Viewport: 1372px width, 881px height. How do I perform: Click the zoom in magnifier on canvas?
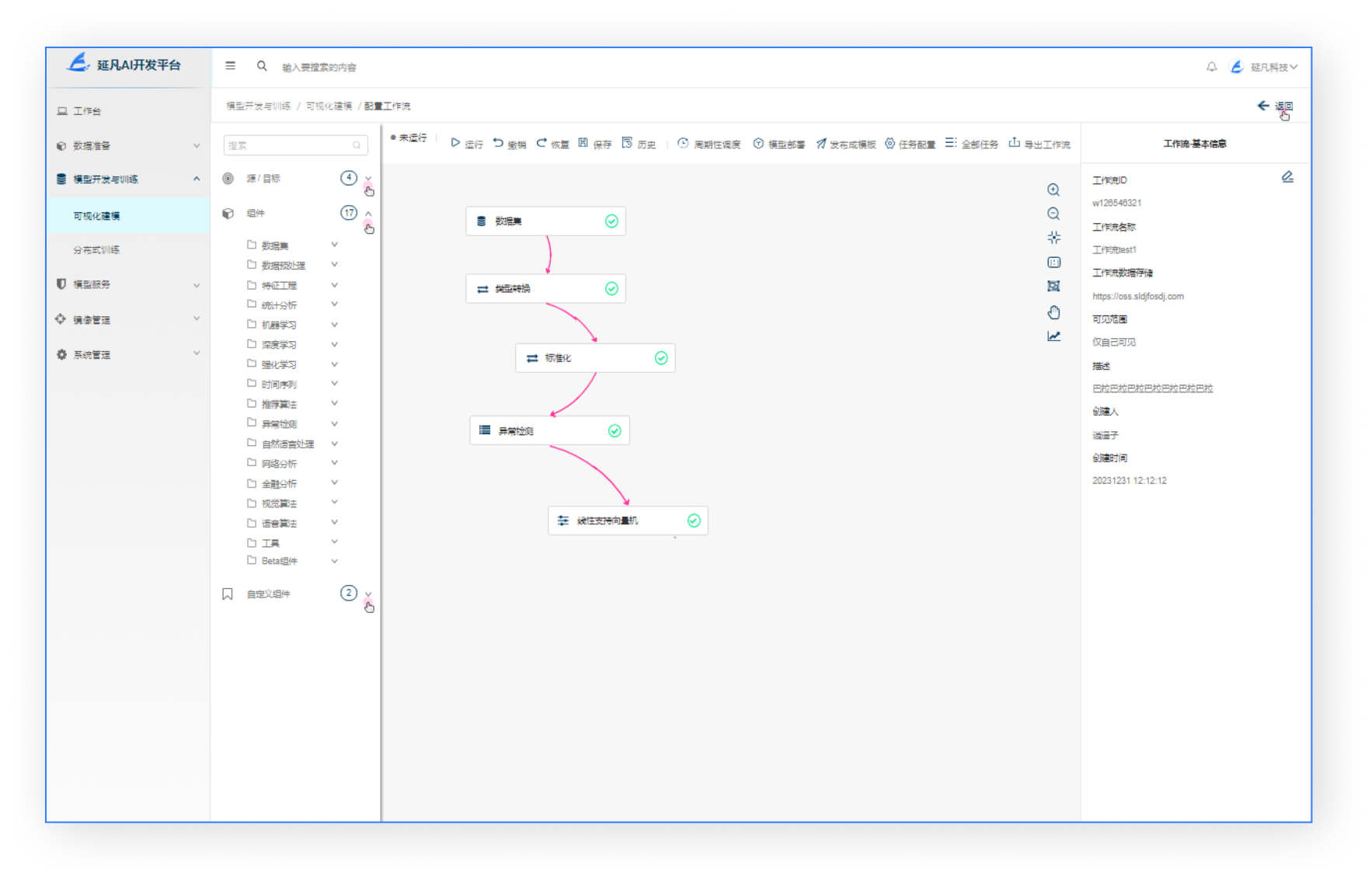tap(1053, 190)
